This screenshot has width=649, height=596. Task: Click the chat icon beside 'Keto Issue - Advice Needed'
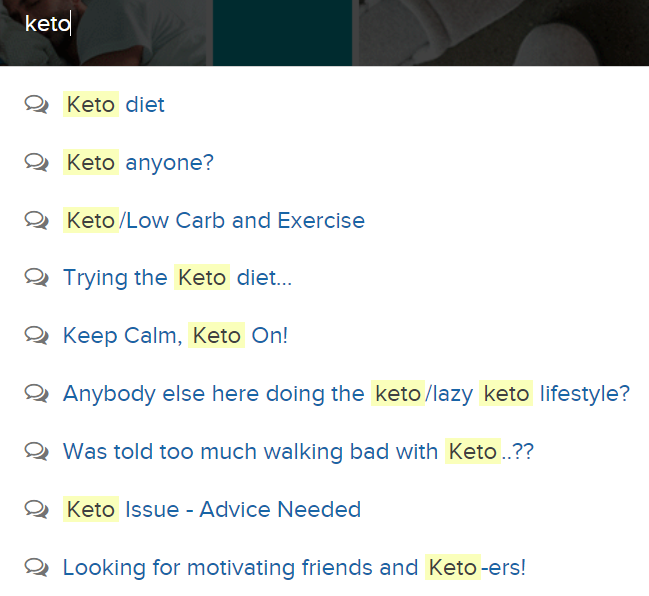[36, 509]
